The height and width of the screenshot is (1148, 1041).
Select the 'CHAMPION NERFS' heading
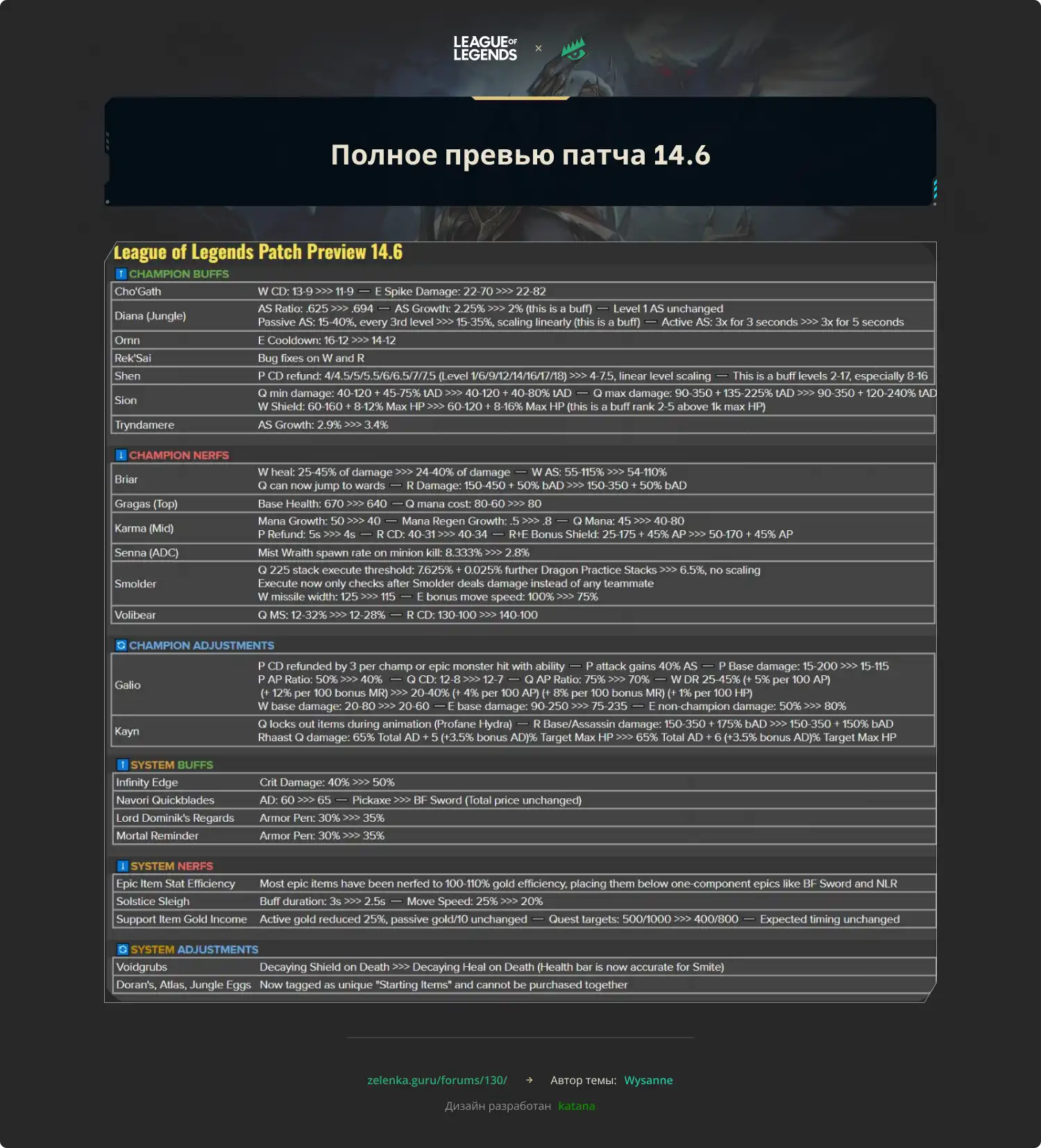pyautogui.click(x=179, y=455)
